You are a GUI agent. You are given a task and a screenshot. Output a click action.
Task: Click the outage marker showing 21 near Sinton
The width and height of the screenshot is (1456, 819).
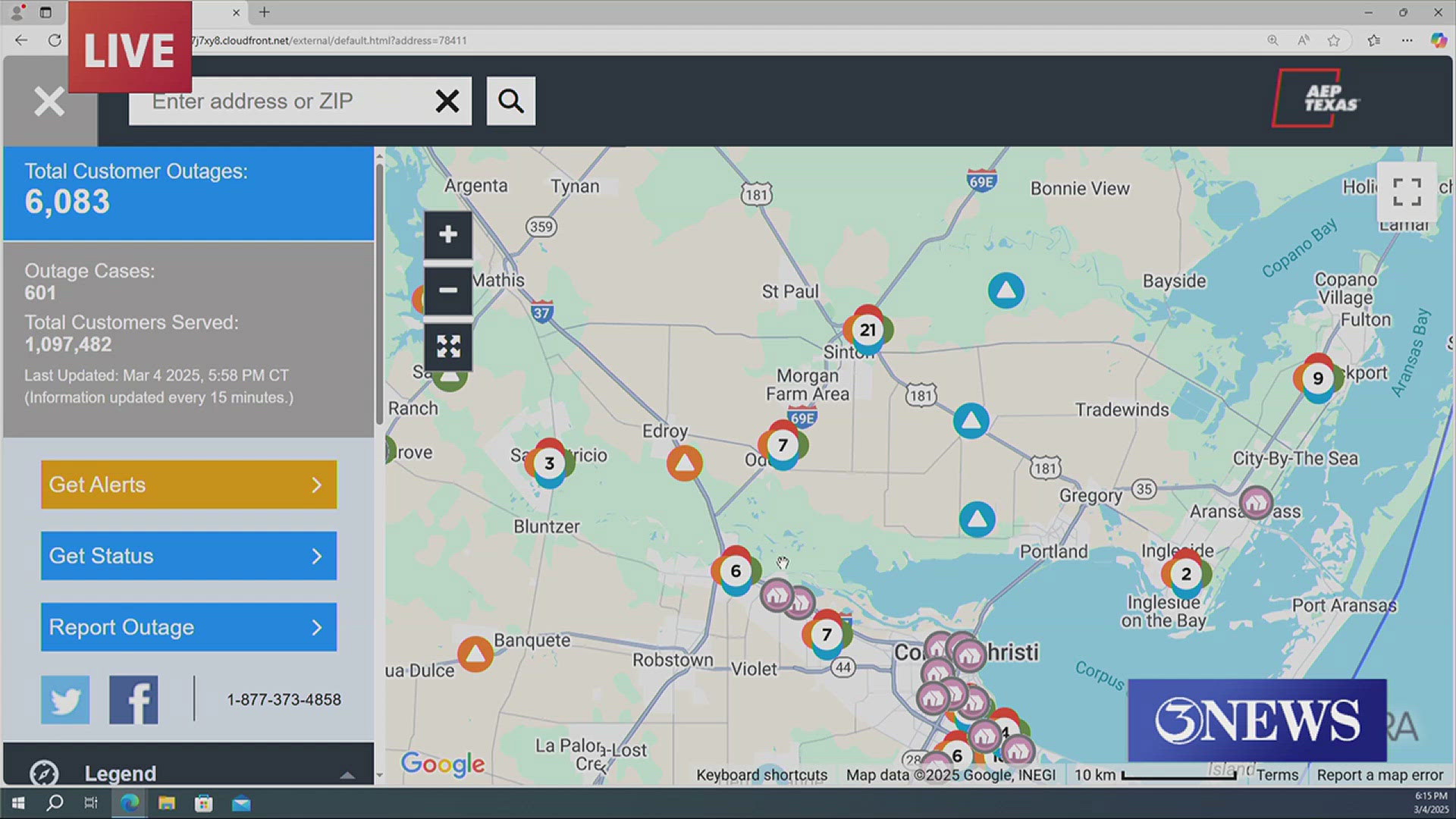(x=867, y=330)
